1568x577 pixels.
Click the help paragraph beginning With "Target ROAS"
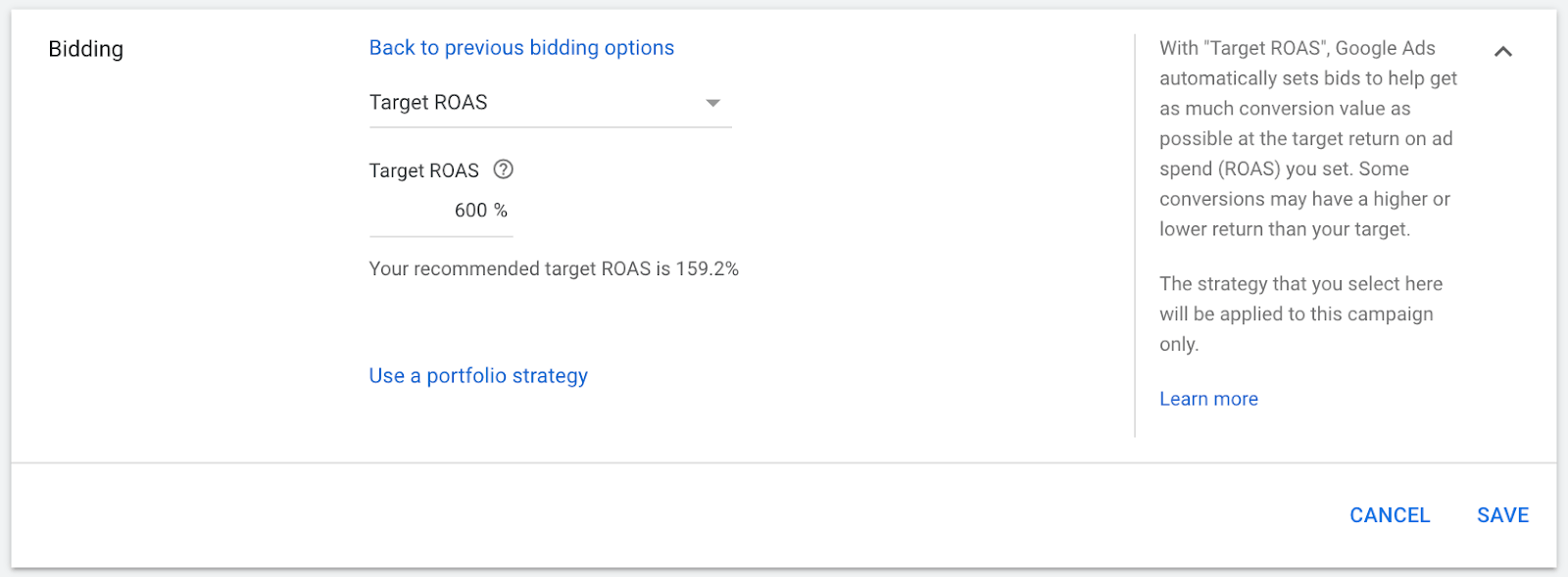tap(1308, 138)
